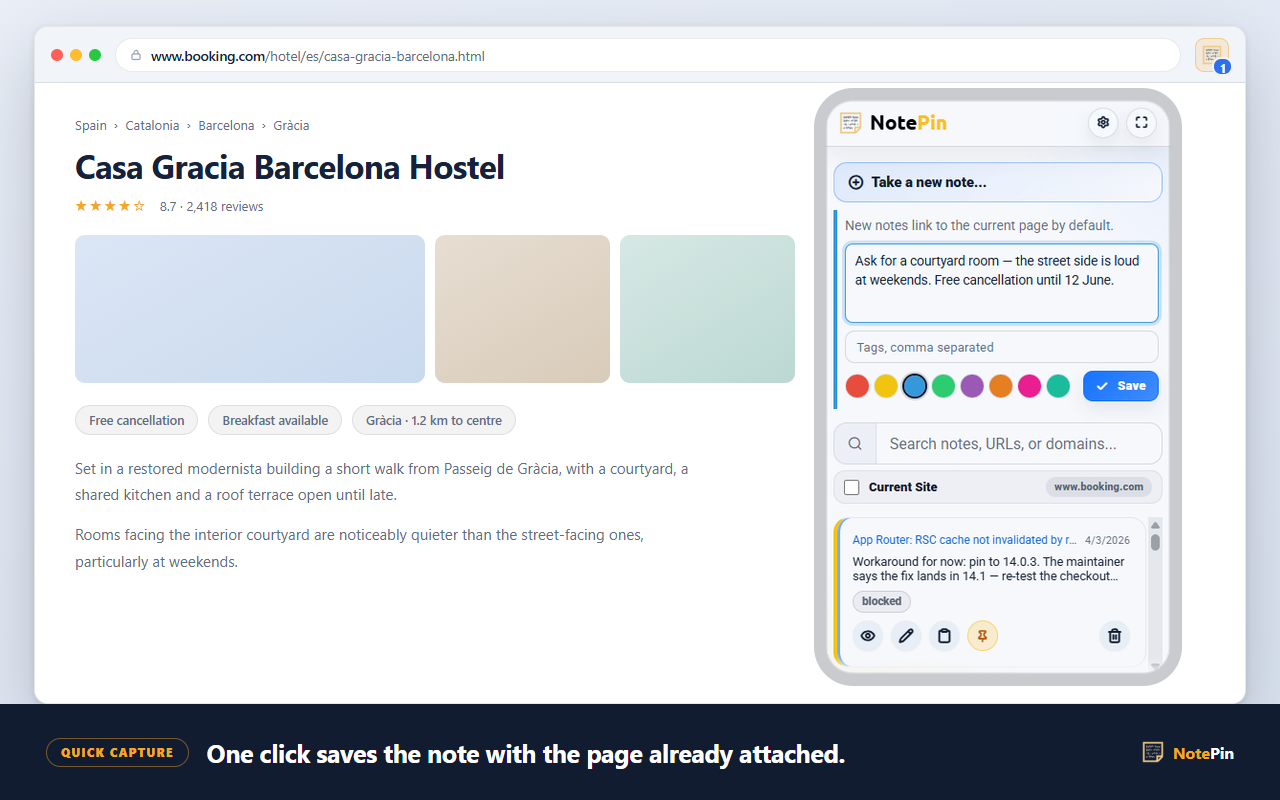This screenshot has height=800, width=1280.
Task: Click the Casa Gracia Barcelona Hostel title
Action: click(290, 167)
